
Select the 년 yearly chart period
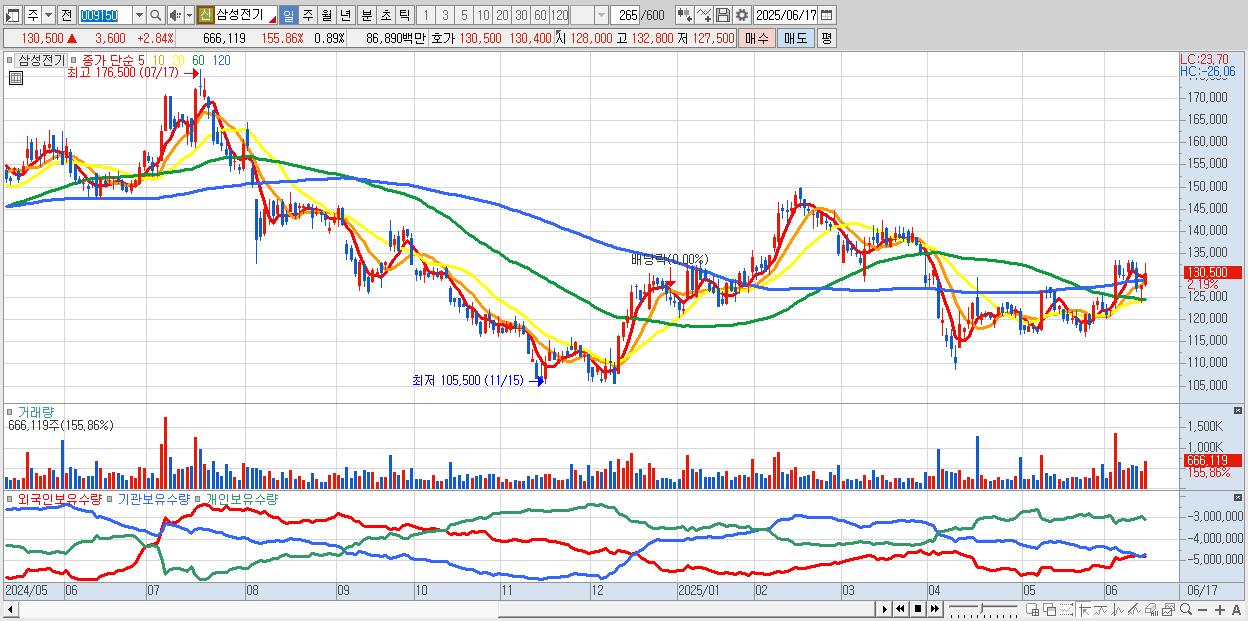click(x=345, y=15)
